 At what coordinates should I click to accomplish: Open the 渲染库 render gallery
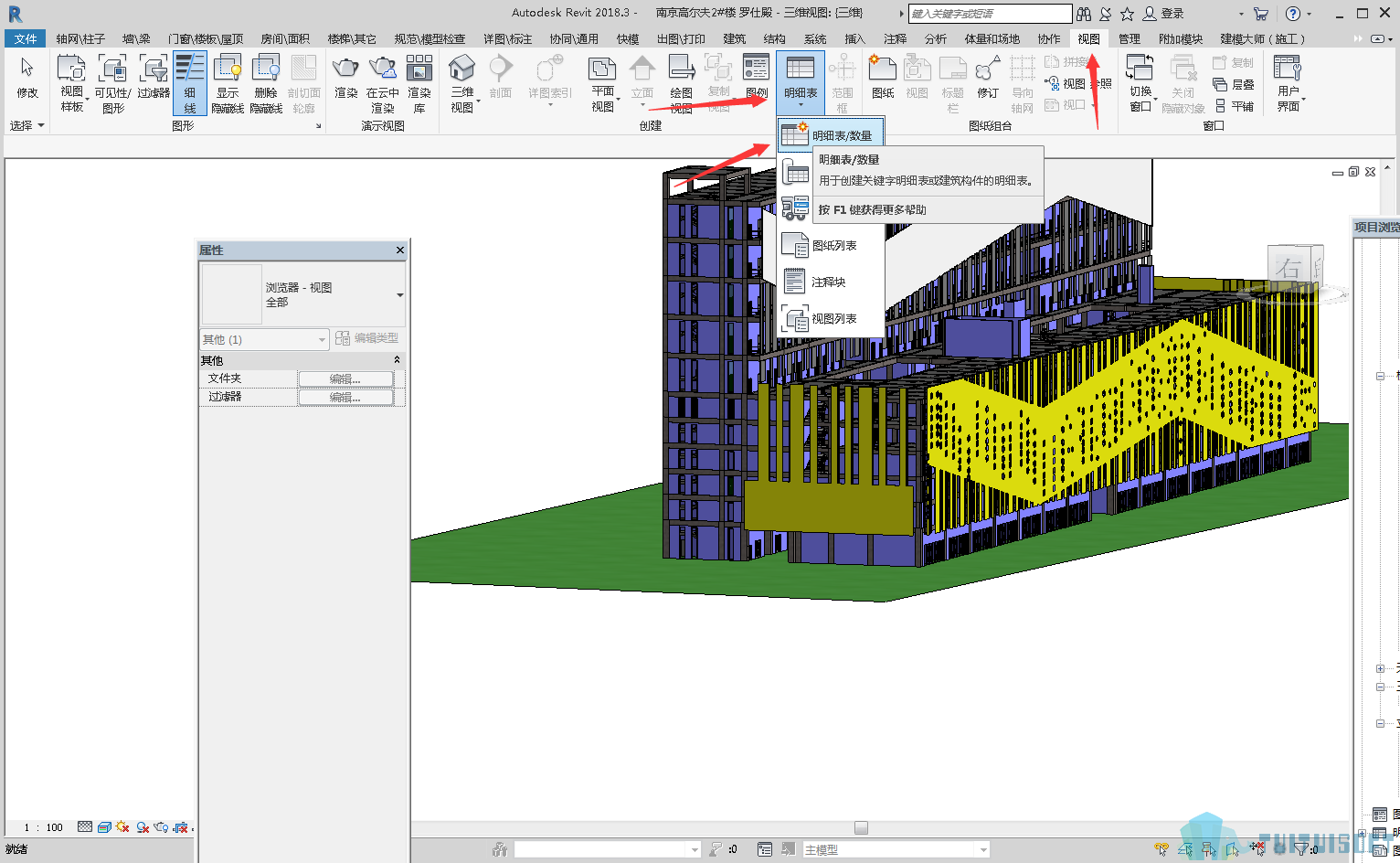pyautogui.click(x=419, y=82)
